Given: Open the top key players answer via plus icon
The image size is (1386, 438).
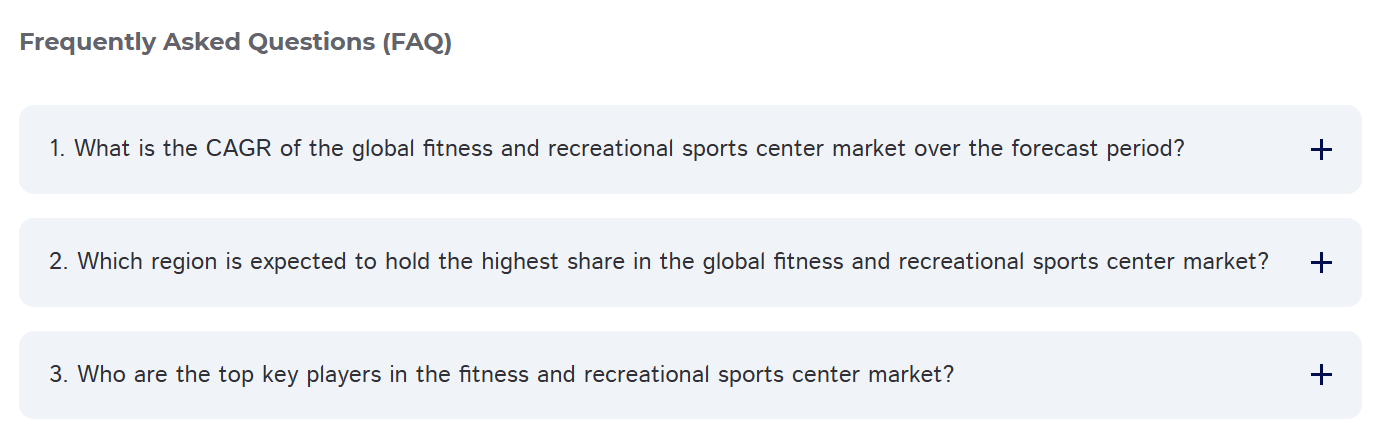Looking at the screenshot, I should (1321, 375).
